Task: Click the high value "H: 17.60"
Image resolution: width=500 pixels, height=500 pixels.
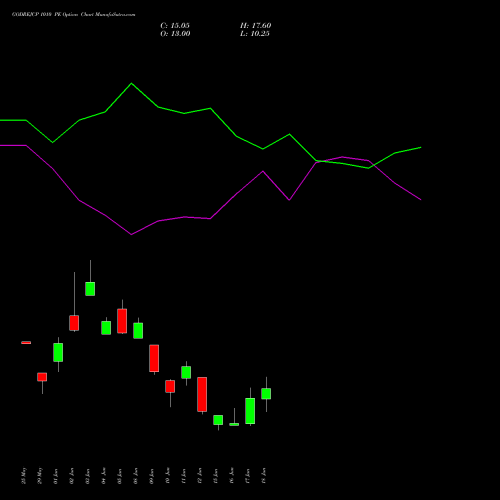Action: point(256,26)
